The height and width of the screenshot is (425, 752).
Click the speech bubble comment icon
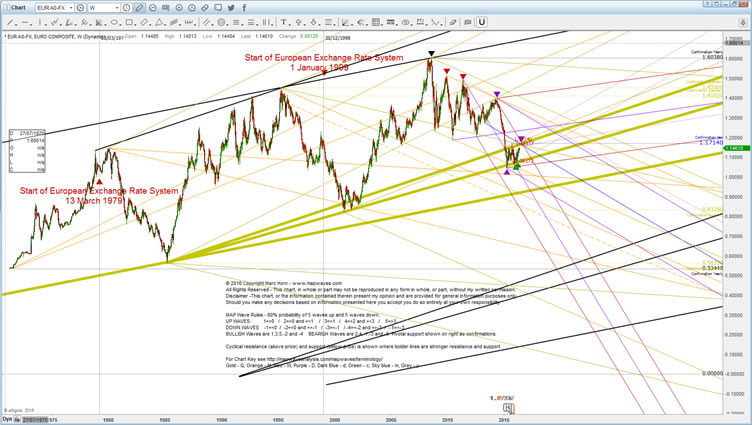point(218,8)
